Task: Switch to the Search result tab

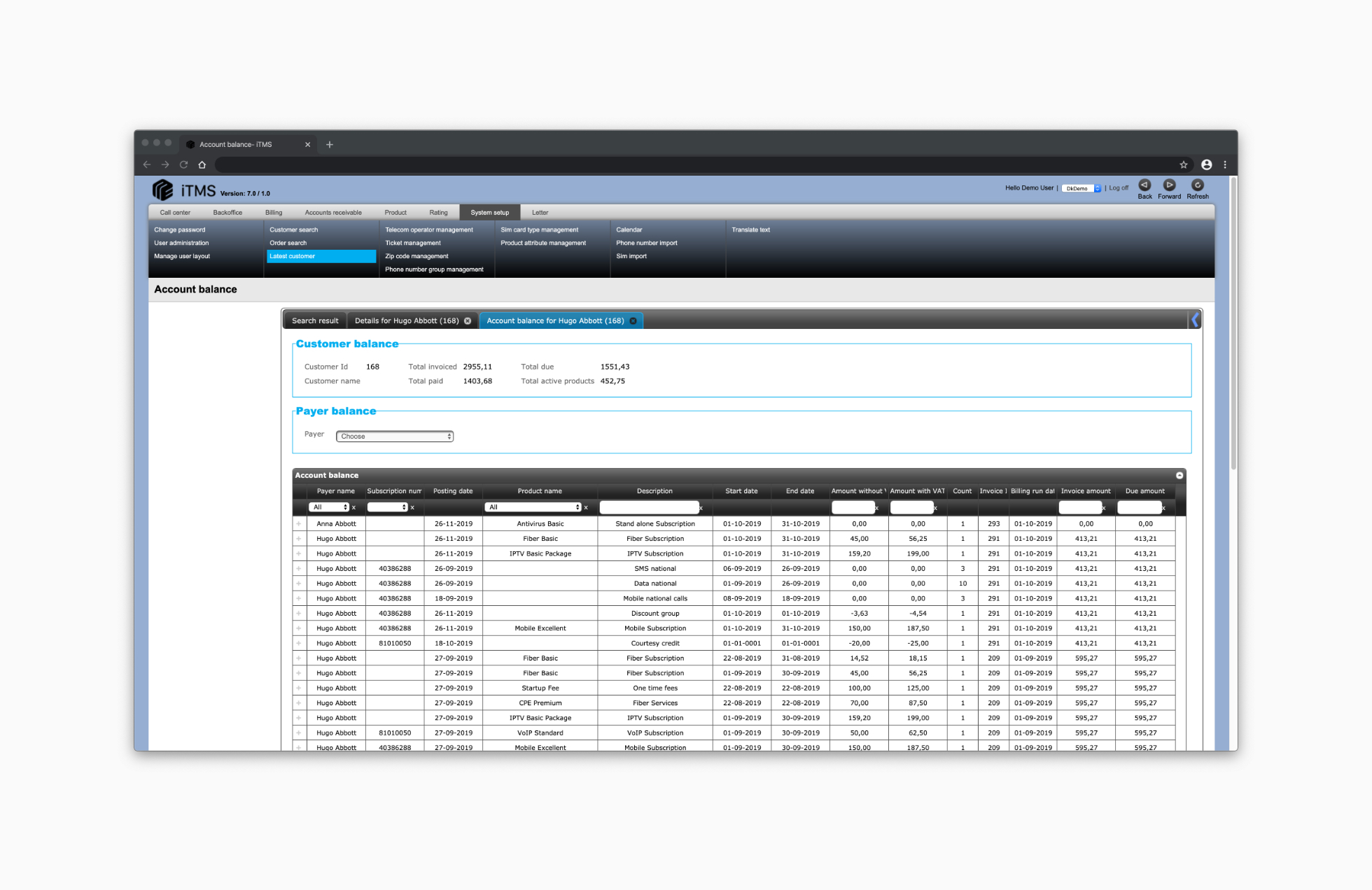Action: (315, 321)
